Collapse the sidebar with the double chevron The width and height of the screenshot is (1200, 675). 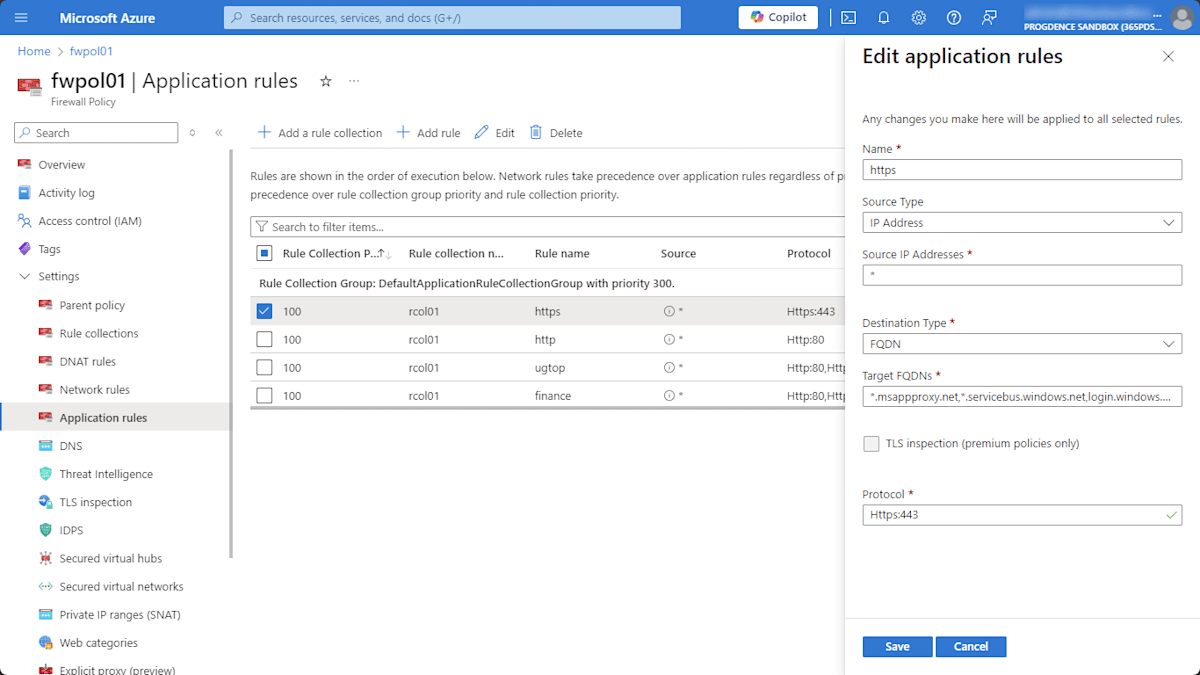(x=219, y=132)
